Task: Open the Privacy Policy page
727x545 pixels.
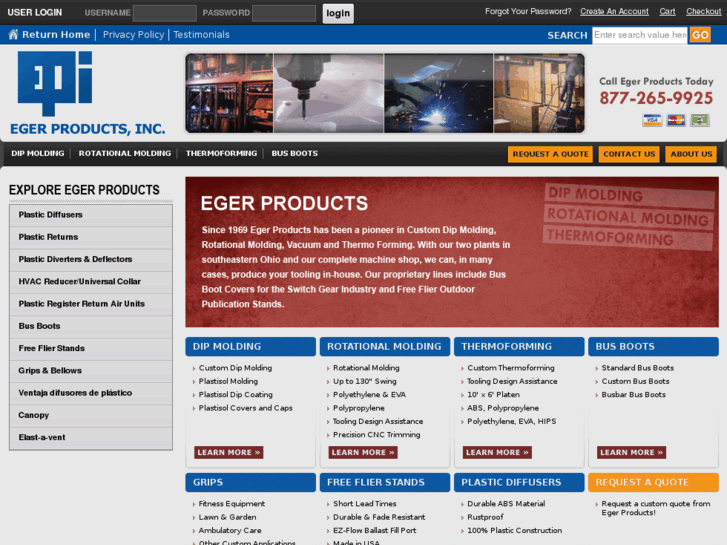Action: (134, 34)
